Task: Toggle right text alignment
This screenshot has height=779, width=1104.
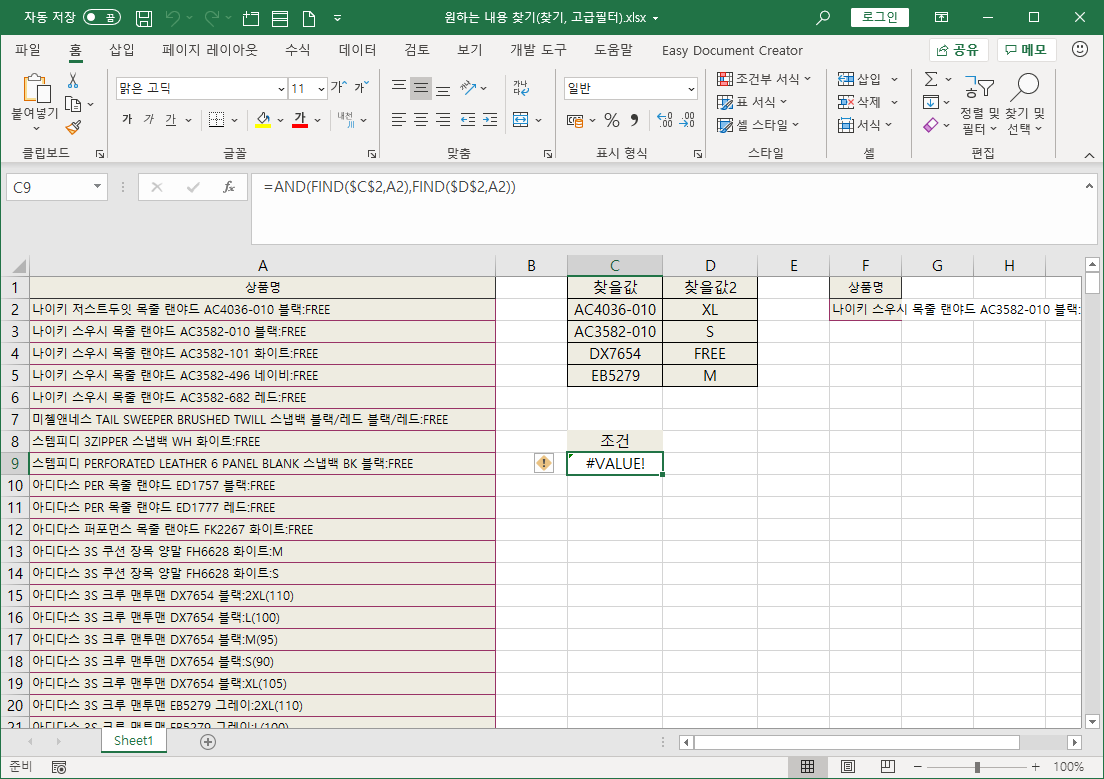Action: pos(443,120)
